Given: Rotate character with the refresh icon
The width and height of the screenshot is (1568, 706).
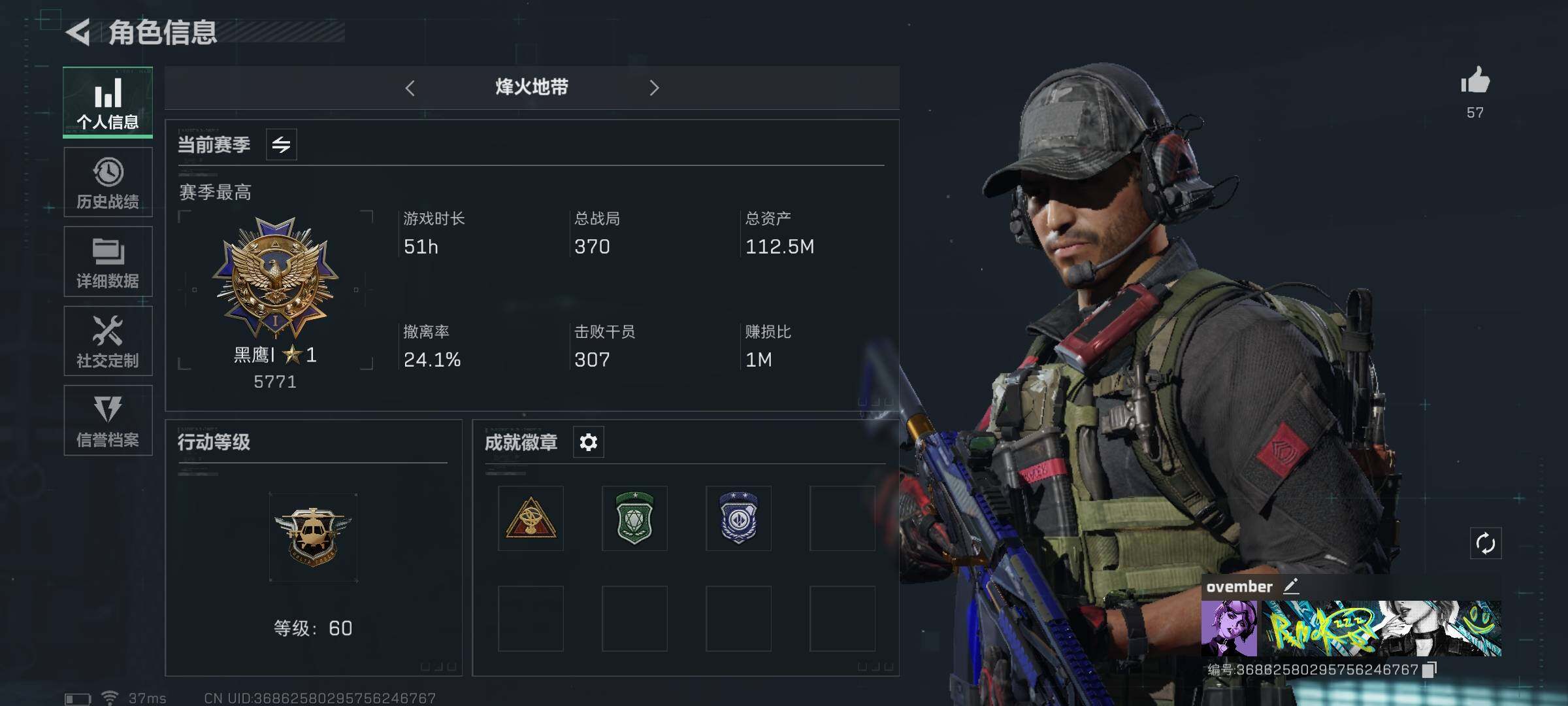Looking at the screenshot, I should coord(1486,543).
